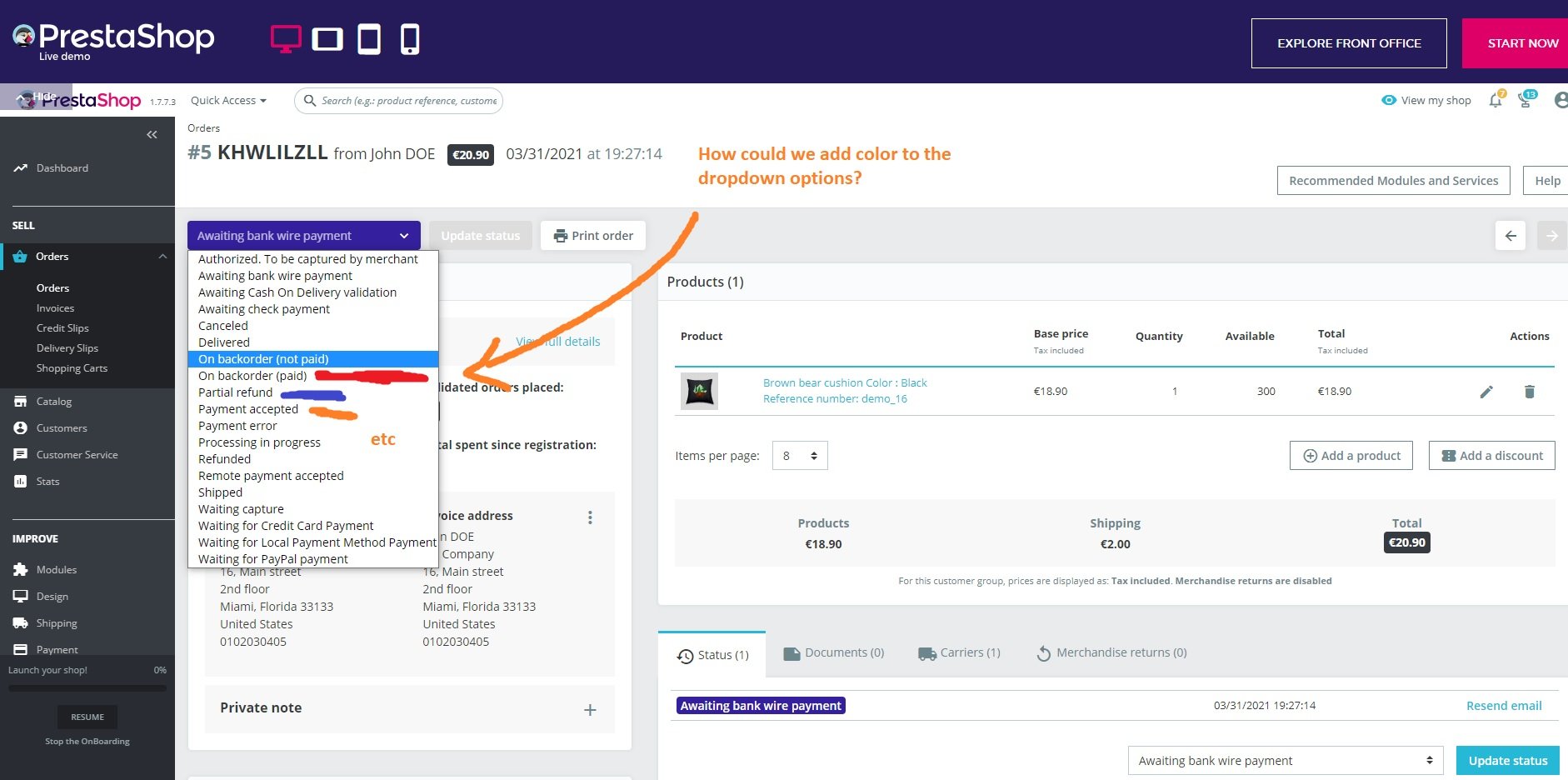Open the user profile avatar
Image resolution: width=1568 pixels, height=780 pixels.
(x=1561, y=100)
